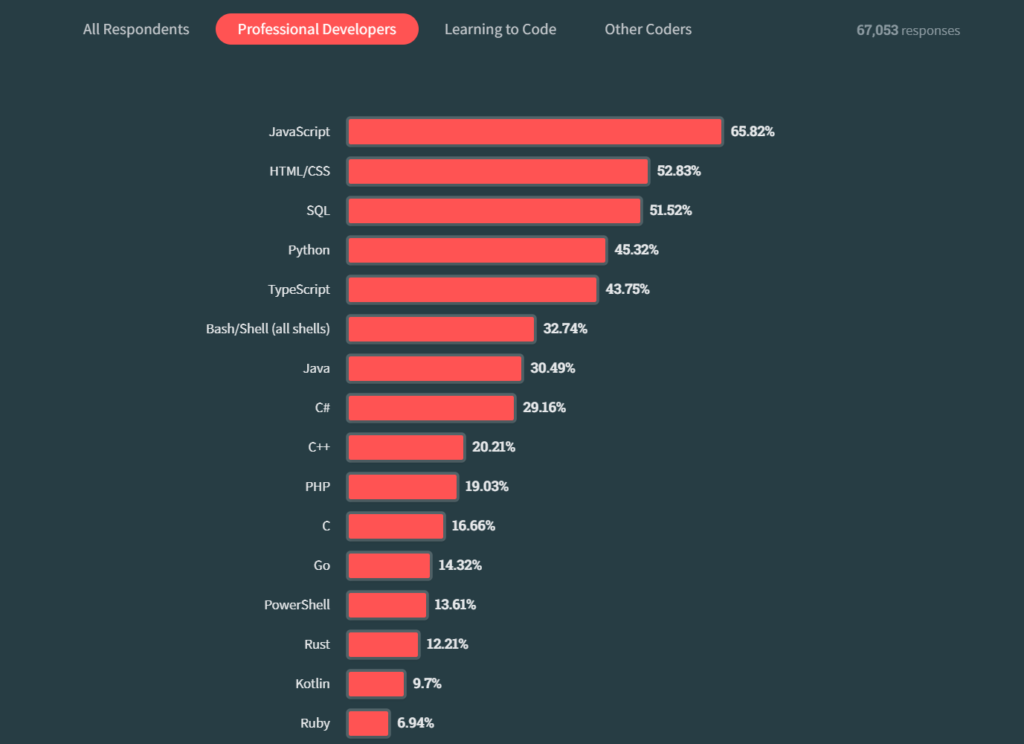Select the Bash/Shell bar
Screen dimensions: 1024x744
(x=441, y=329)
